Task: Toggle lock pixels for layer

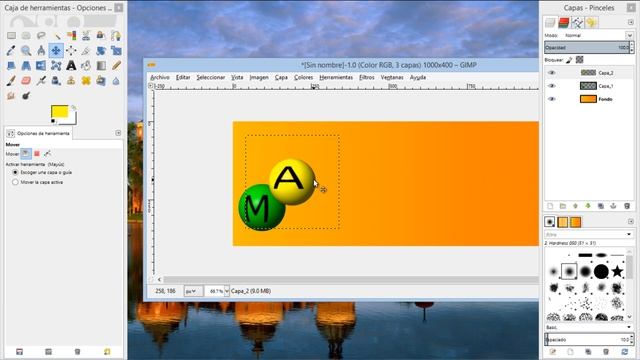Action: tap(569, 60)
